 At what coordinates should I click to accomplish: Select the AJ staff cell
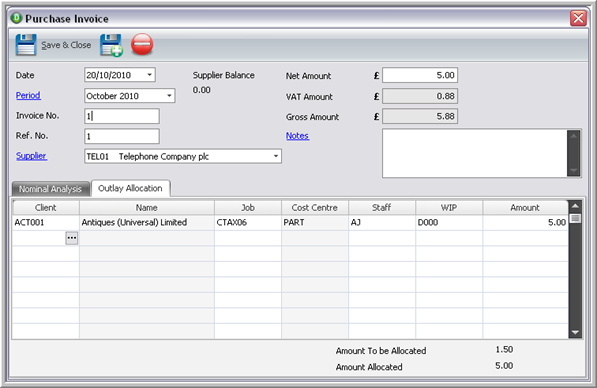click(382, 222)
